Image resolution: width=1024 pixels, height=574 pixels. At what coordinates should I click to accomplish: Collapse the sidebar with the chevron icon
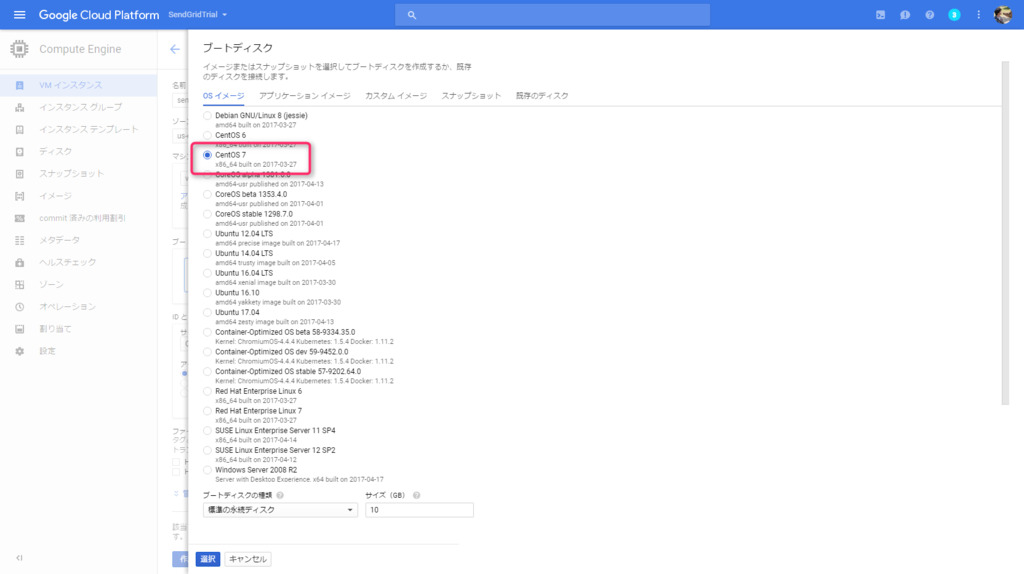point(19,558)
